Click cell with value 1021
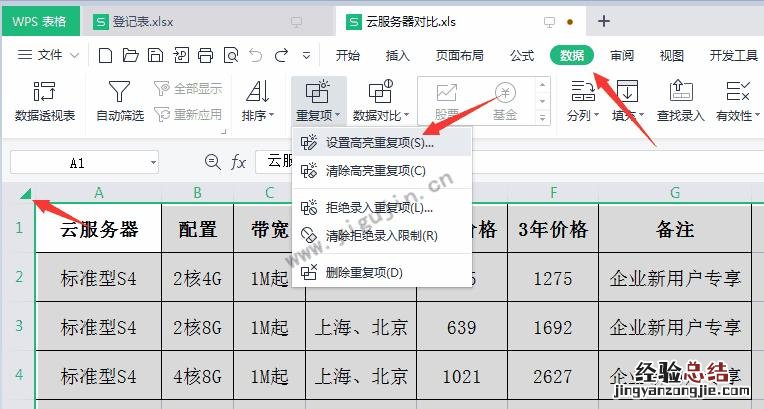The image size is (764, 409). (462, 376)
